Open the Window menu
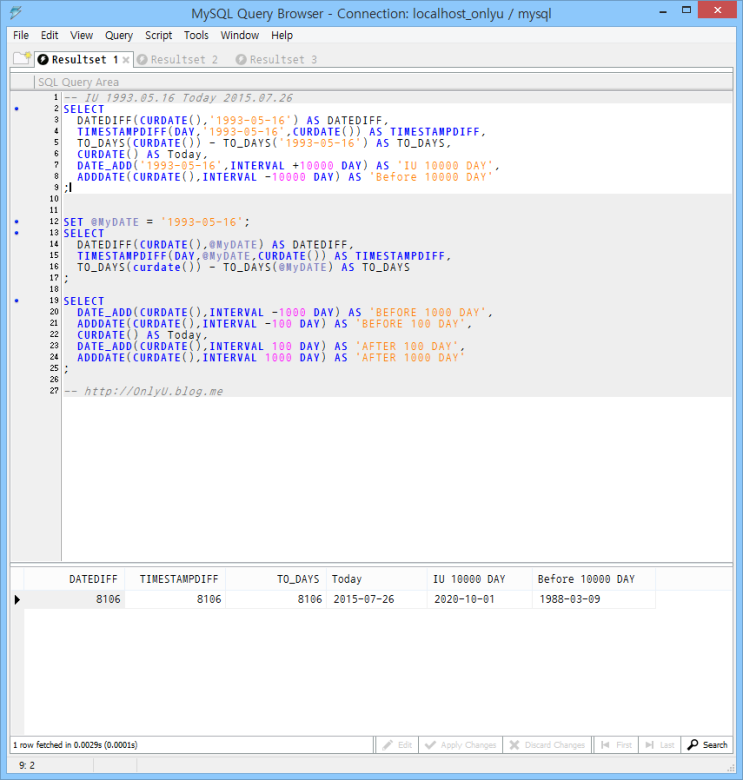Screen dimensions: 743x780 pyautogui.click(x=240, y=35)
